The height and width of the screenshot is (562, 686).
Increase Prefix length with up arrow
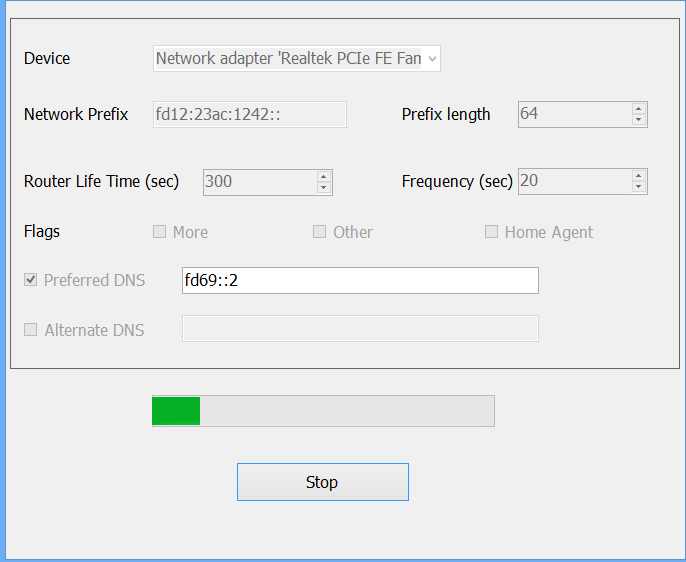pyautogui.click(x=639, y=109)
